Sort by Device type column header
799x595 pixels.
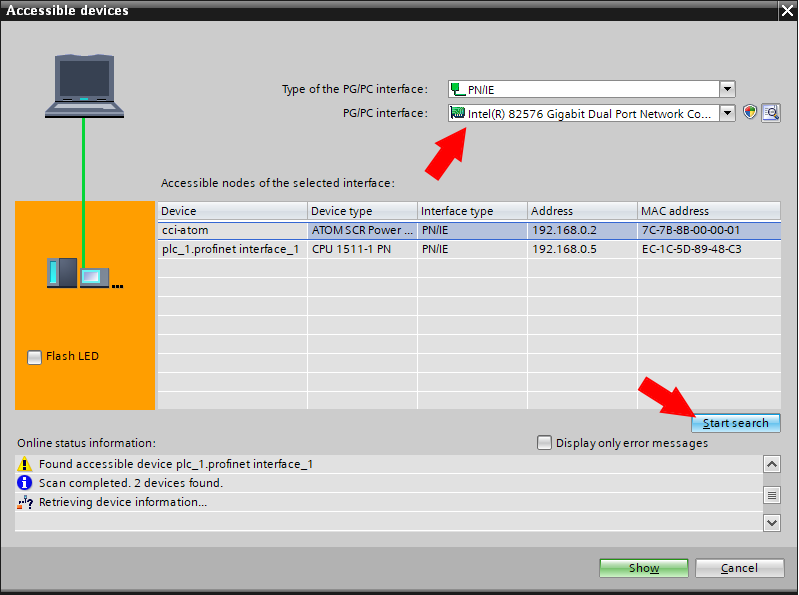(x=362, y=211)
